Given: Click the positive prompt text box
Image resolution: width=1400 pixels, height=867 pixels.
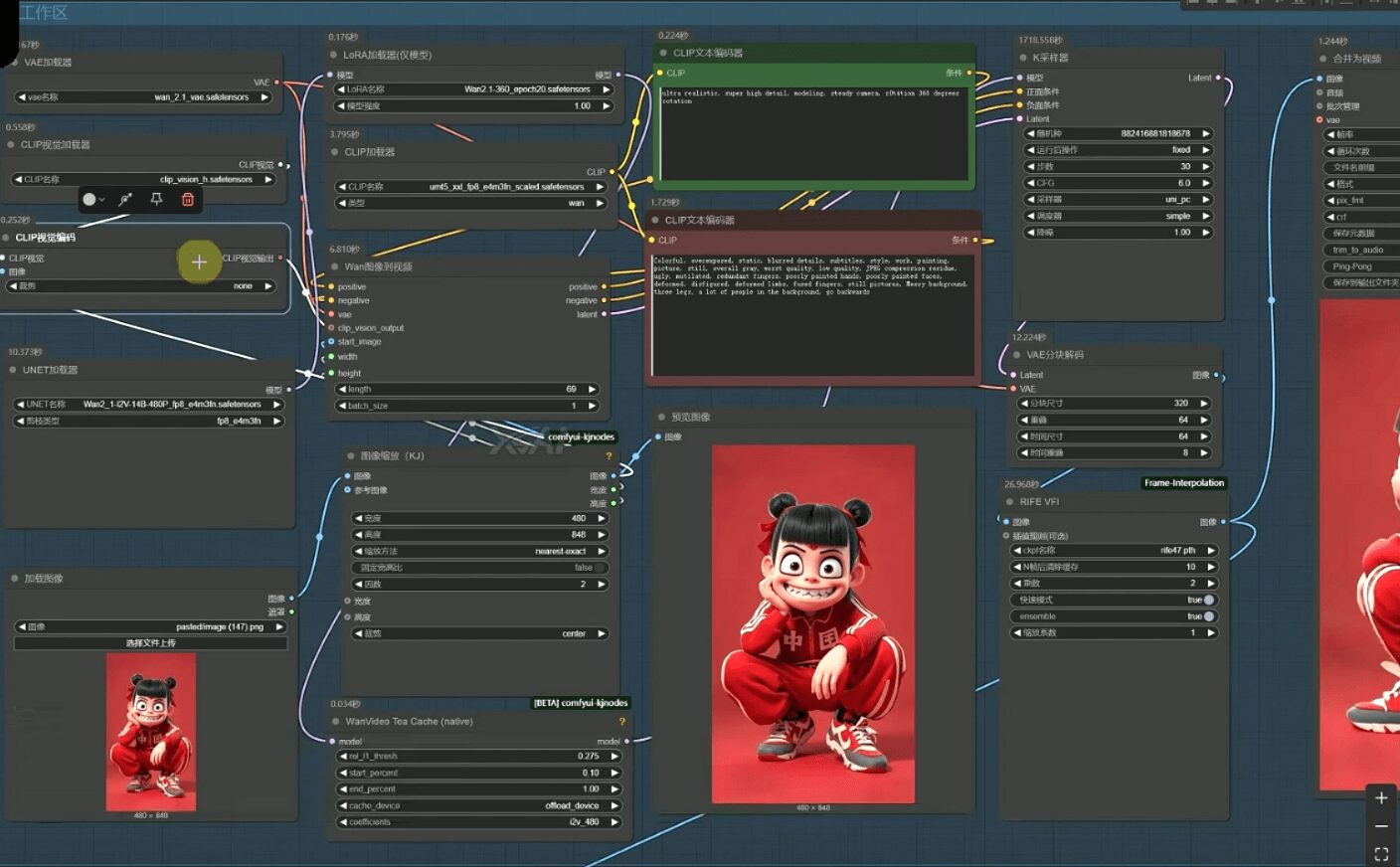Looking at the screenshot, I should pyautogui.click(x=813, y=132).
